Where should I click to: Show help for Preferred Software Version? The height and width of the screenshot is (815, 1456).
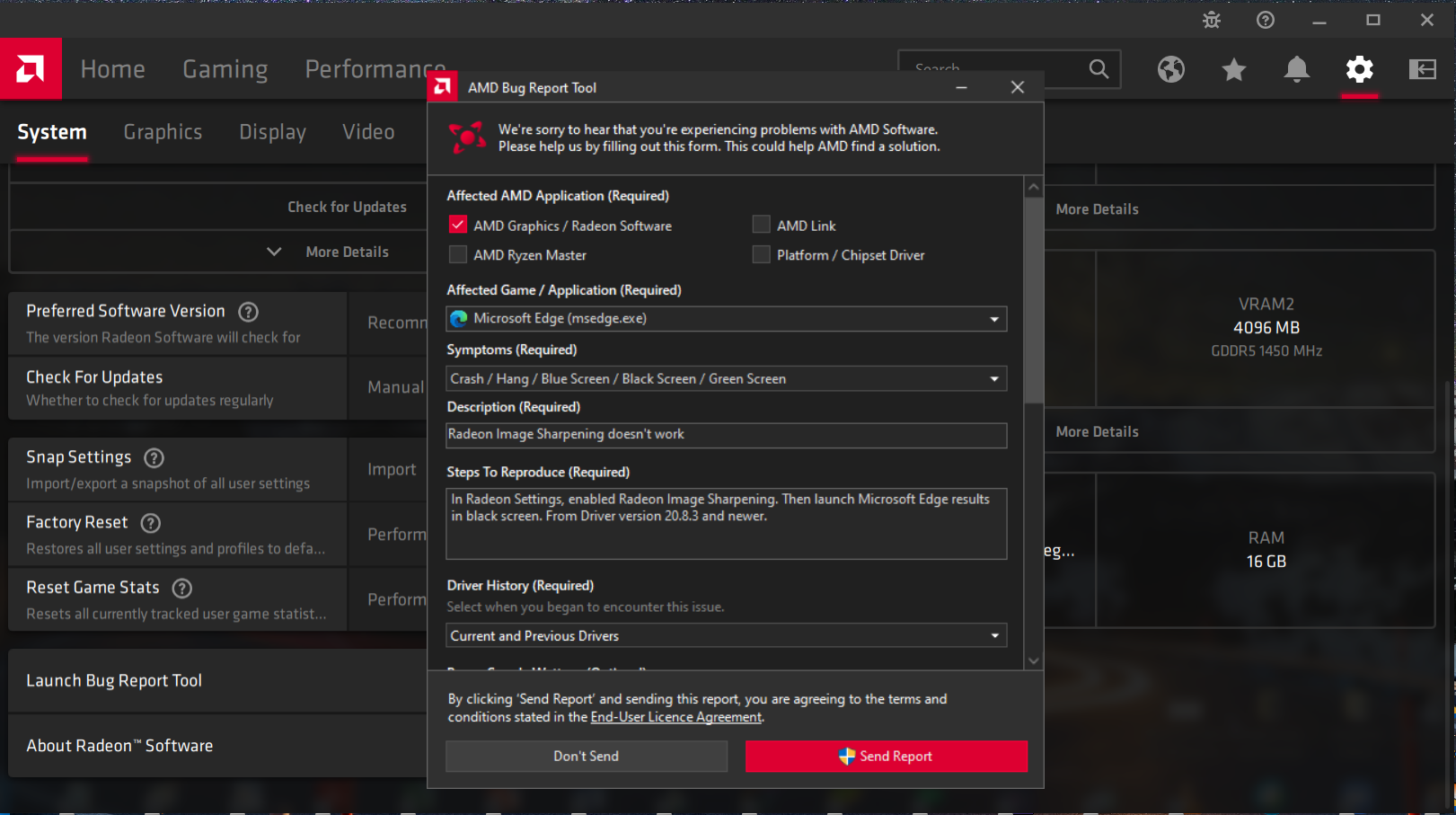(x=248, y=312)
